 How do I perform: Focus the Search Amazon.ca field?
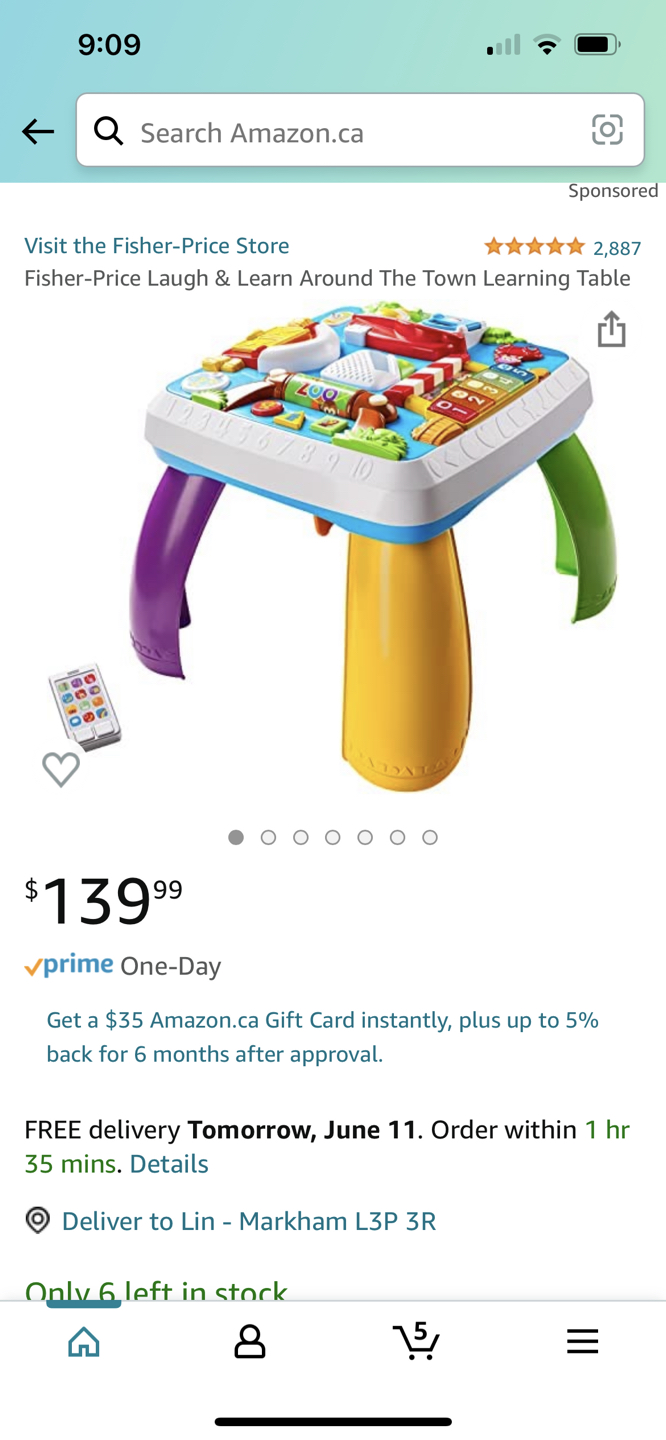[x=360, y=130]
